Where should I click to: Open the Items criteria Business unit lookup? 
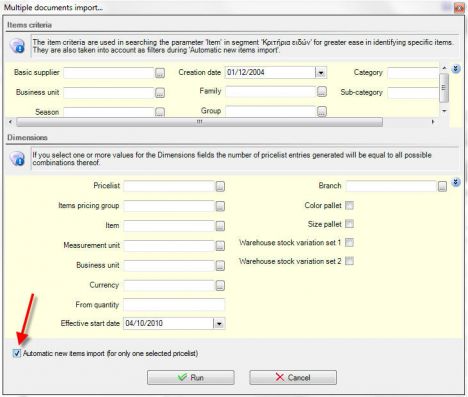[x=160, y=93]
